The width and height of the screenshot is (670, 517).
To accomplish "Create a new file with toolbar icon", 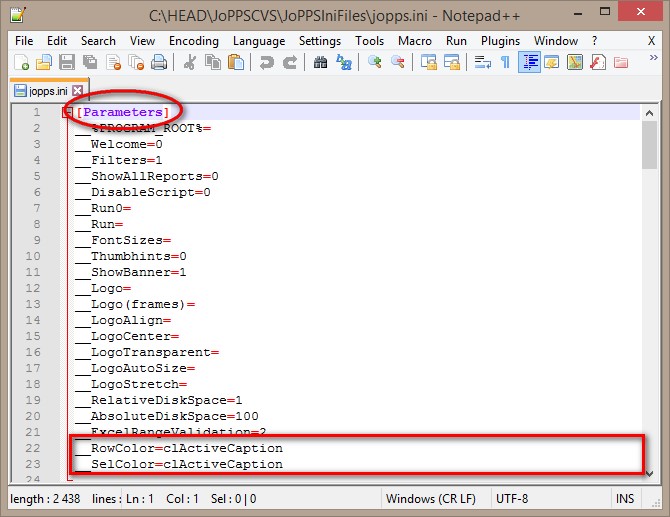I will (21, 62).
